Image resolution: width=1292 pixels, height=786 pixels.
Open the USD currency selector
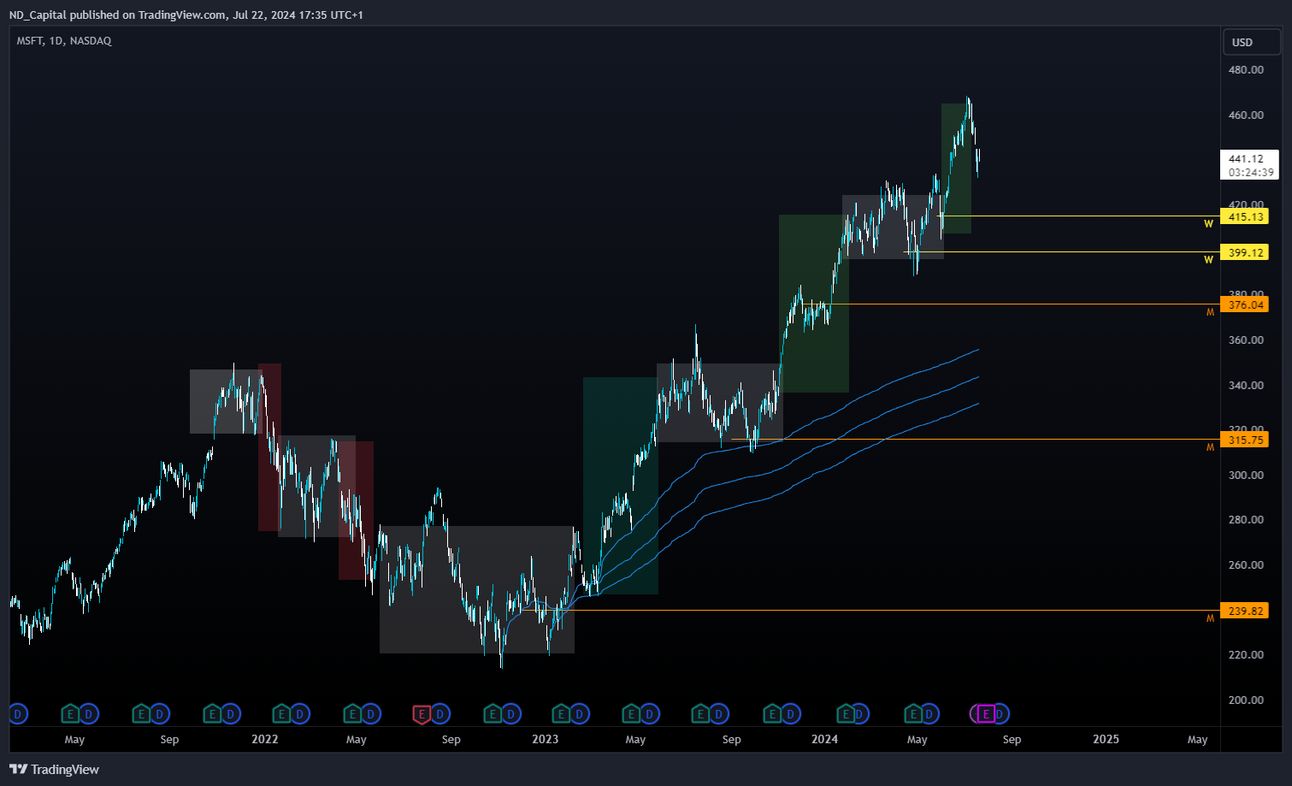[x=1252, y=42]
